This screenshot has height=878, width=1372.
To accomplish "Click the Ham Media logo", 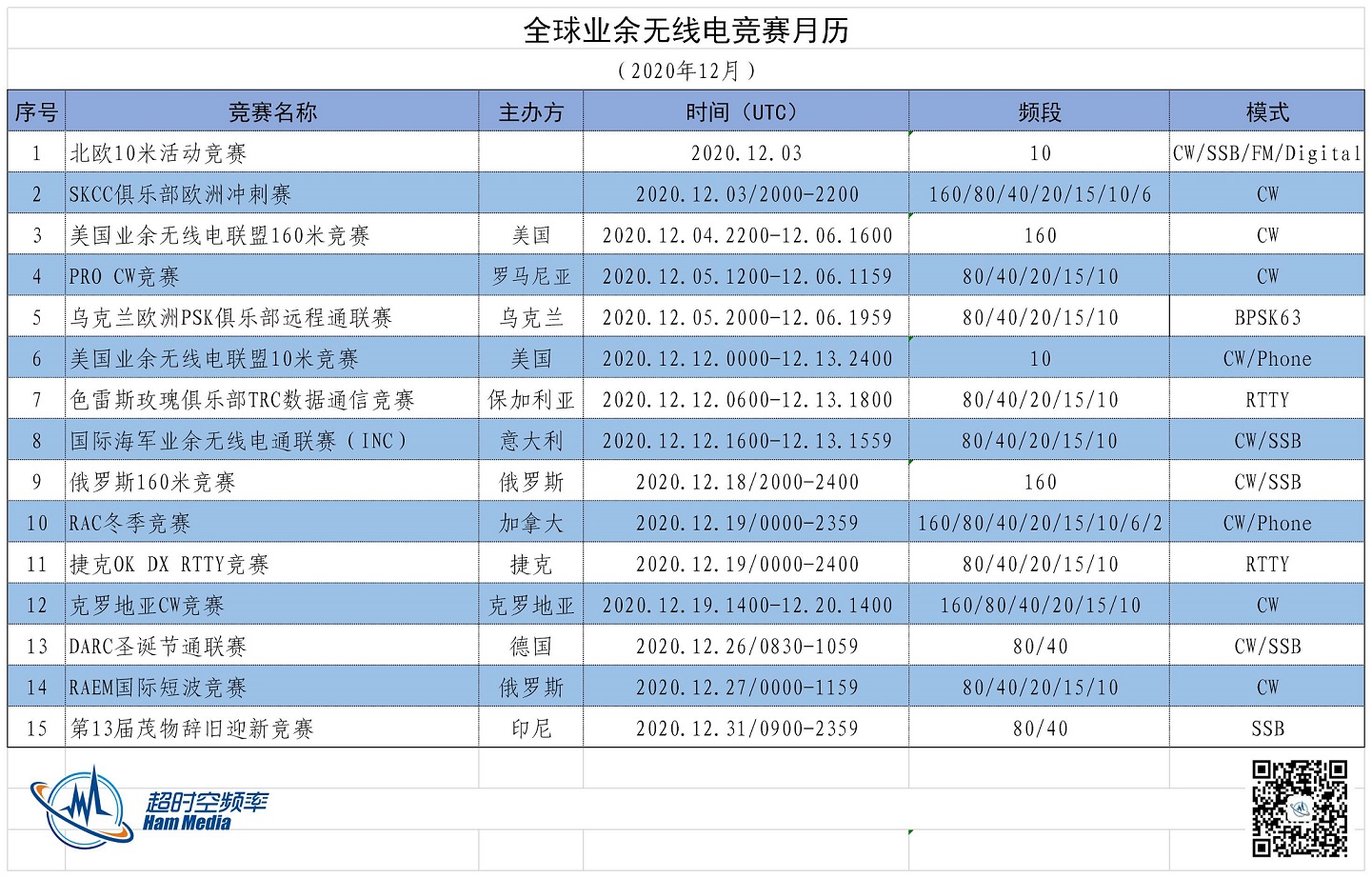I will coord(148,809).
